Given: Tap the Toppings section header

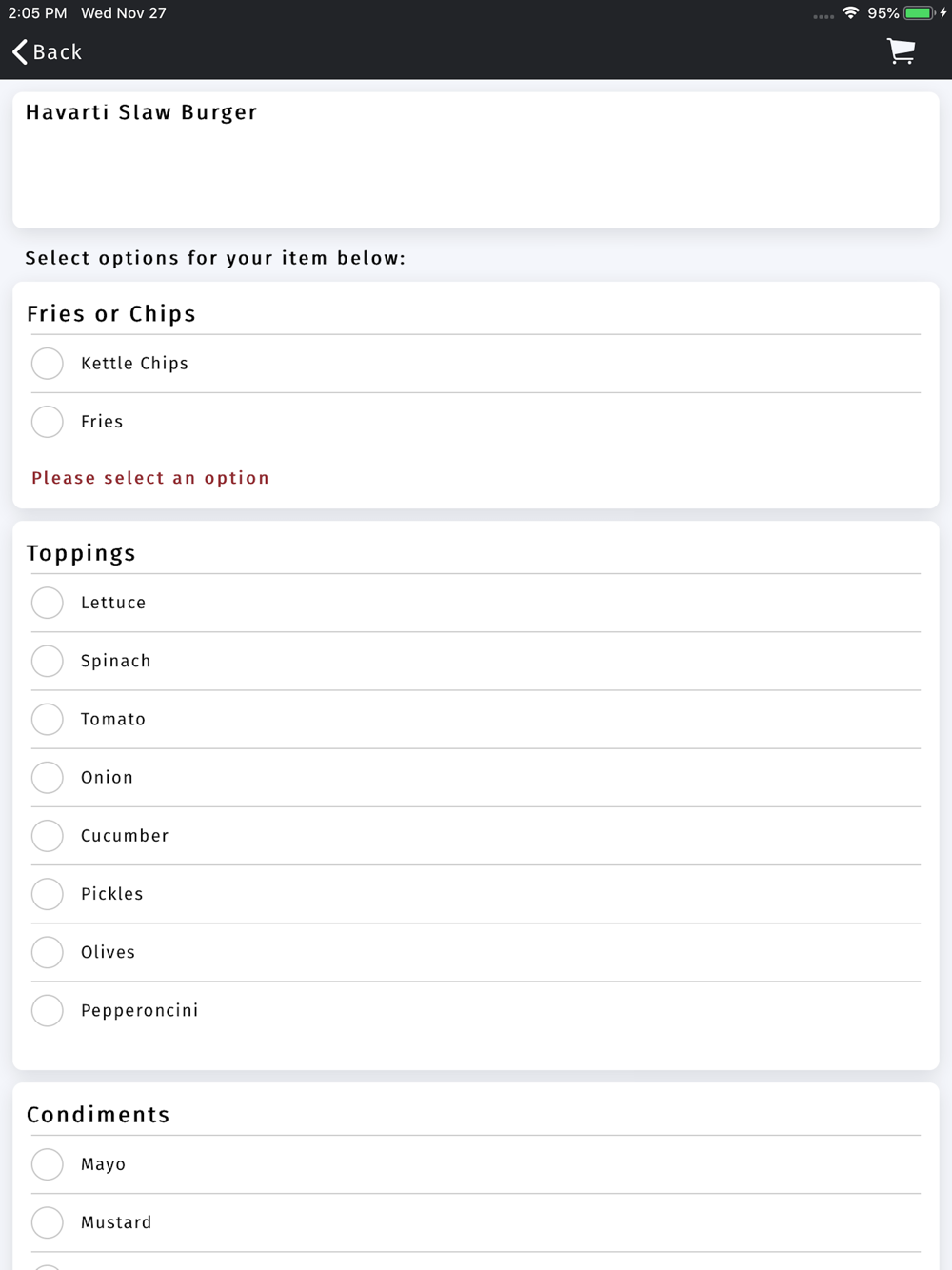Looking at the screenshot, I should point(82,553).
